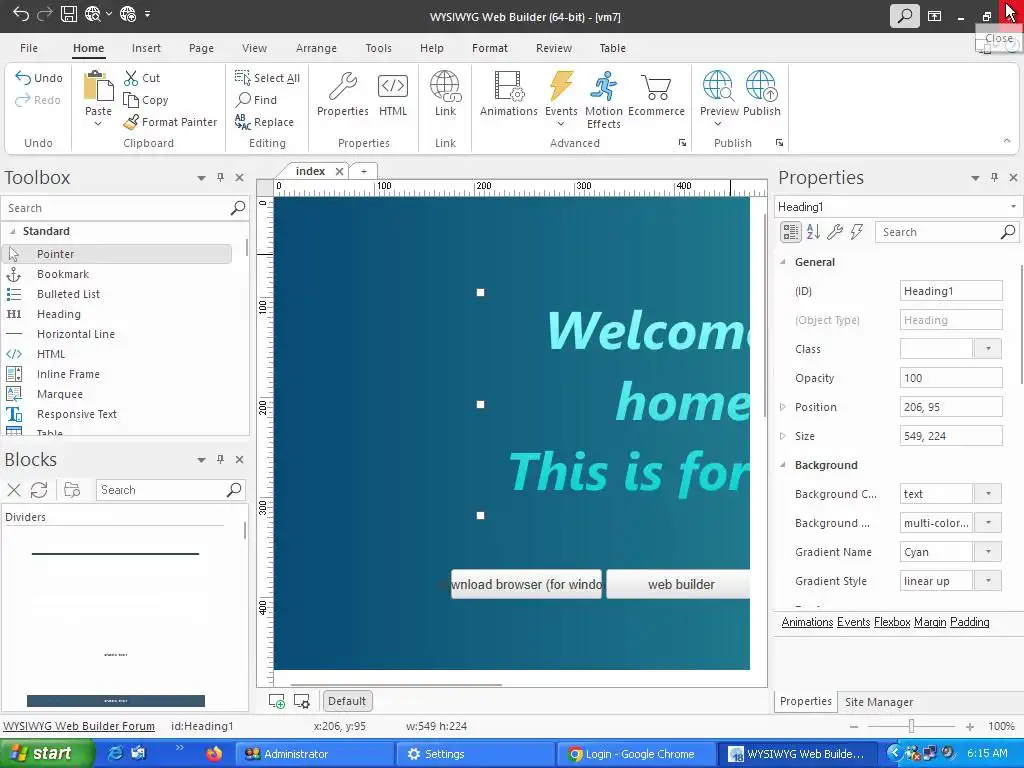Click the quick-access Publish globe icon

(128, 14)
